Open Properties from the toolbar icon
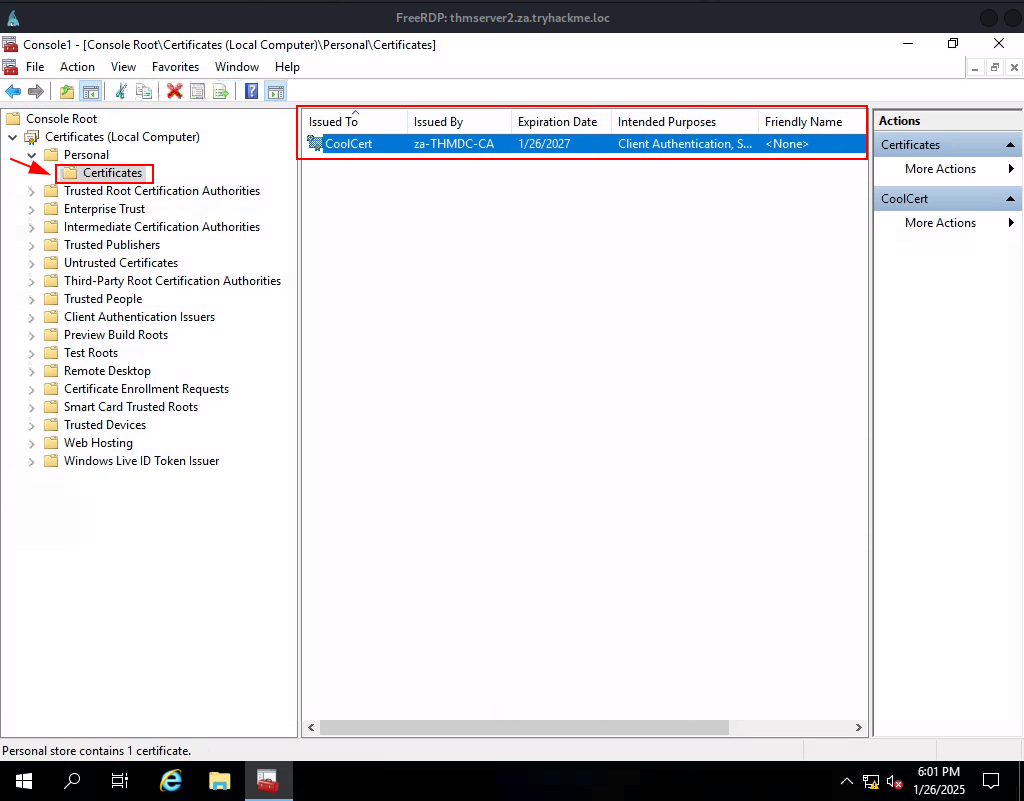Screen dimensions: 1024x801 197,91
